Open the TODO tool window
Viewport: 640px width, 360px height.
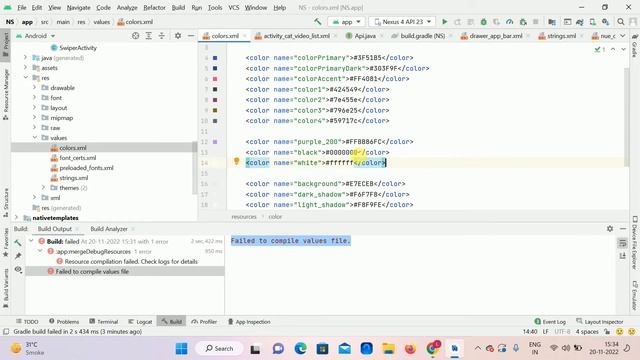27,322
